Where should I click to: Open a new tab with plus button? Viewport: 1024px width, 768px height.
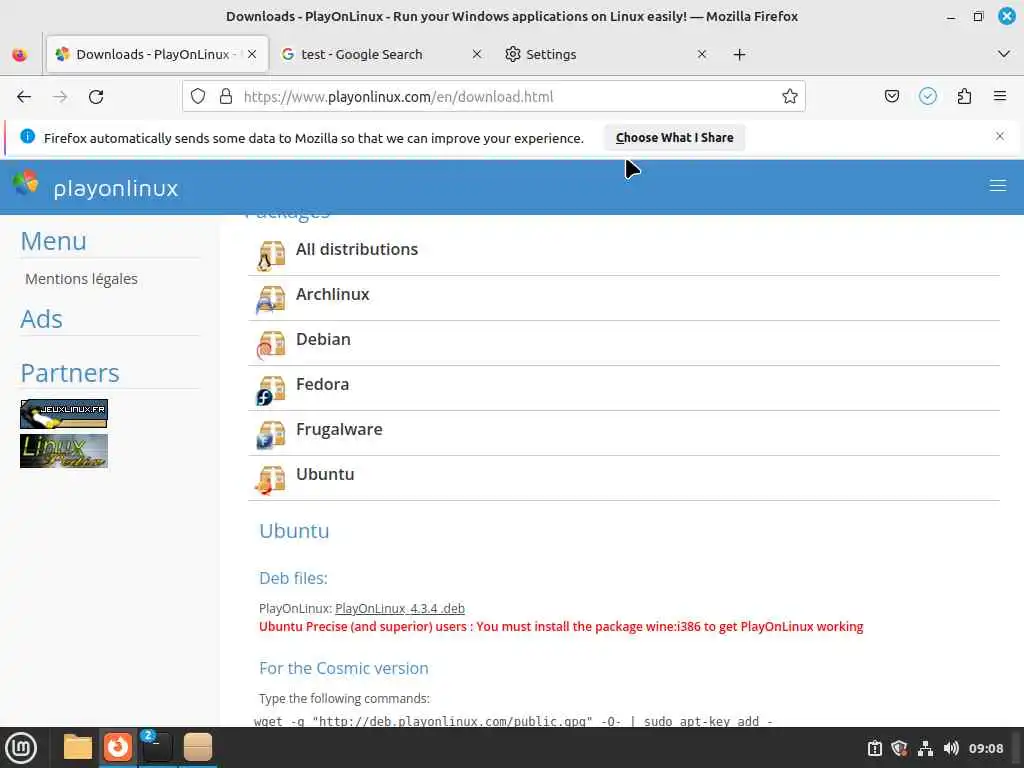coord(739,55)
